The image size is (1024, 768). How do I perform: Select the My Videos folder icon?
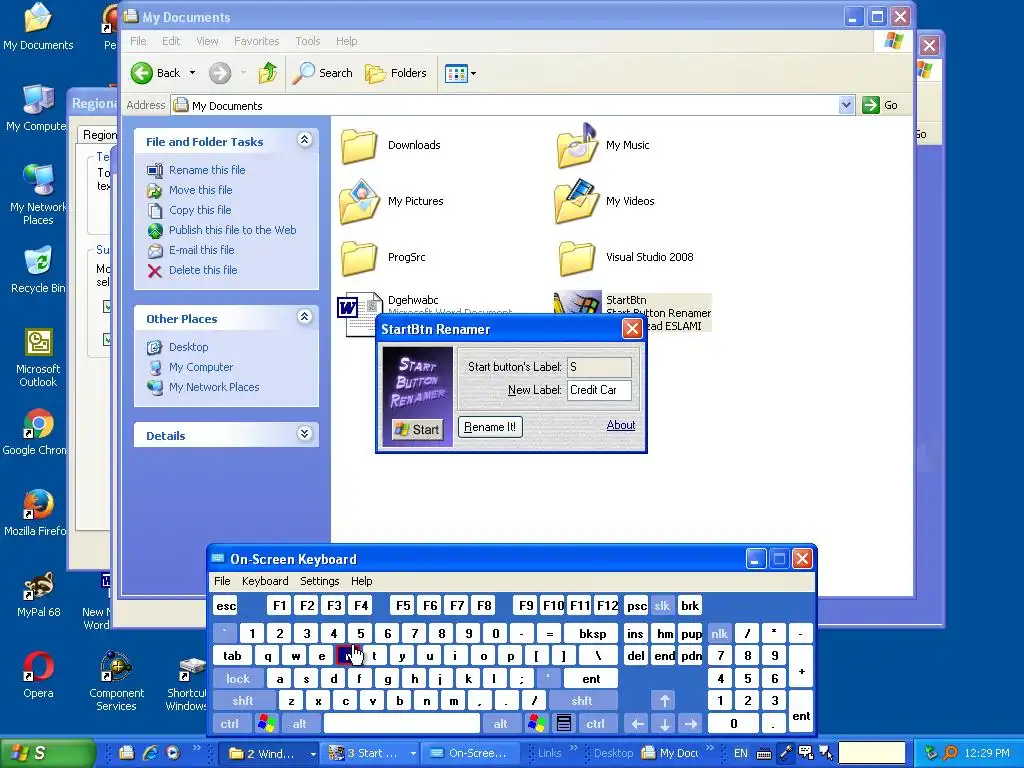577,202
